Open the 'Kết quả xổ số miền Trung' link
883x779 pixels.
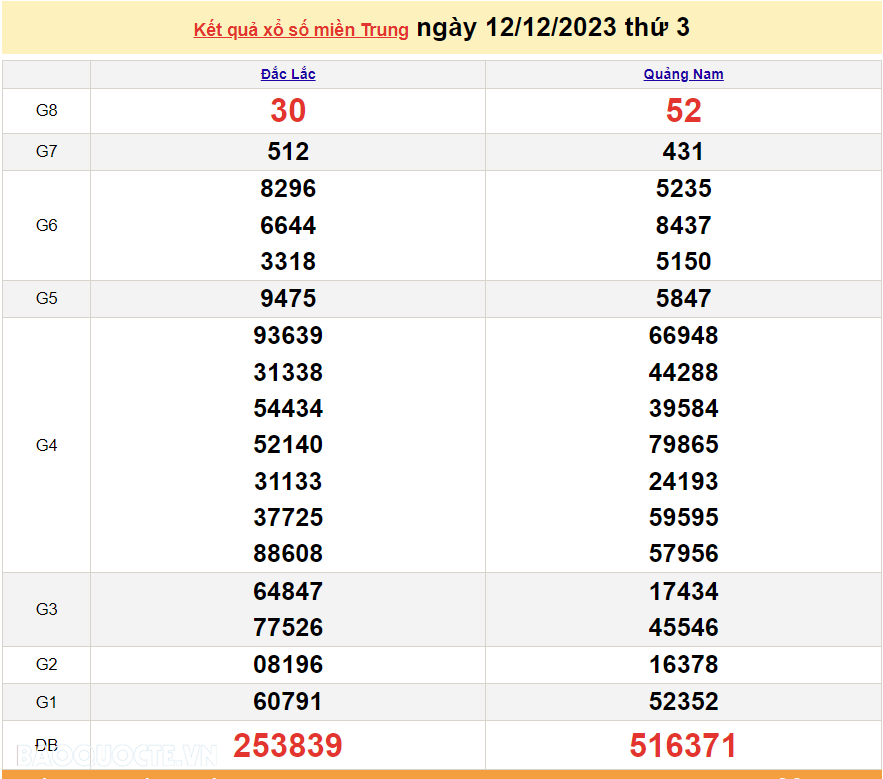(x=301, y=30)
